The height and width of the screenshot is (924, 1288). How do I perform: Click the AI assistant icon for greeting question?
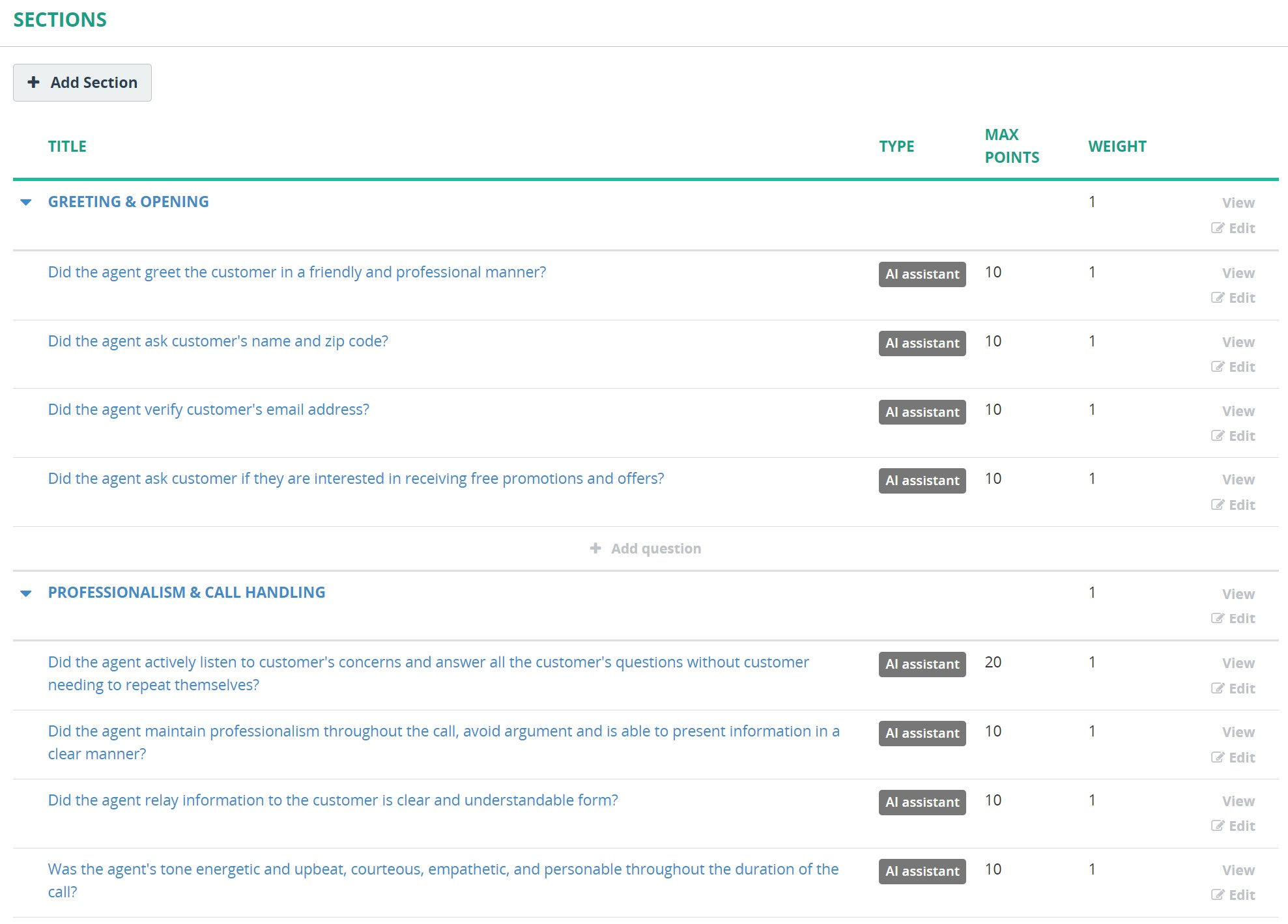922,273
